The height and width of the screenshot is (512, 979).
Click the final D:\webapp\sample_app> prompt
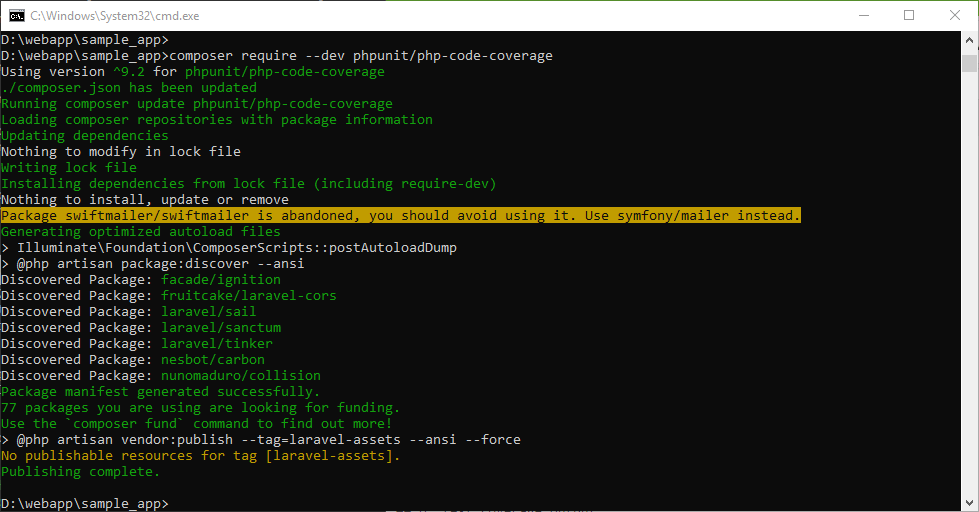(x=85, y=503)
